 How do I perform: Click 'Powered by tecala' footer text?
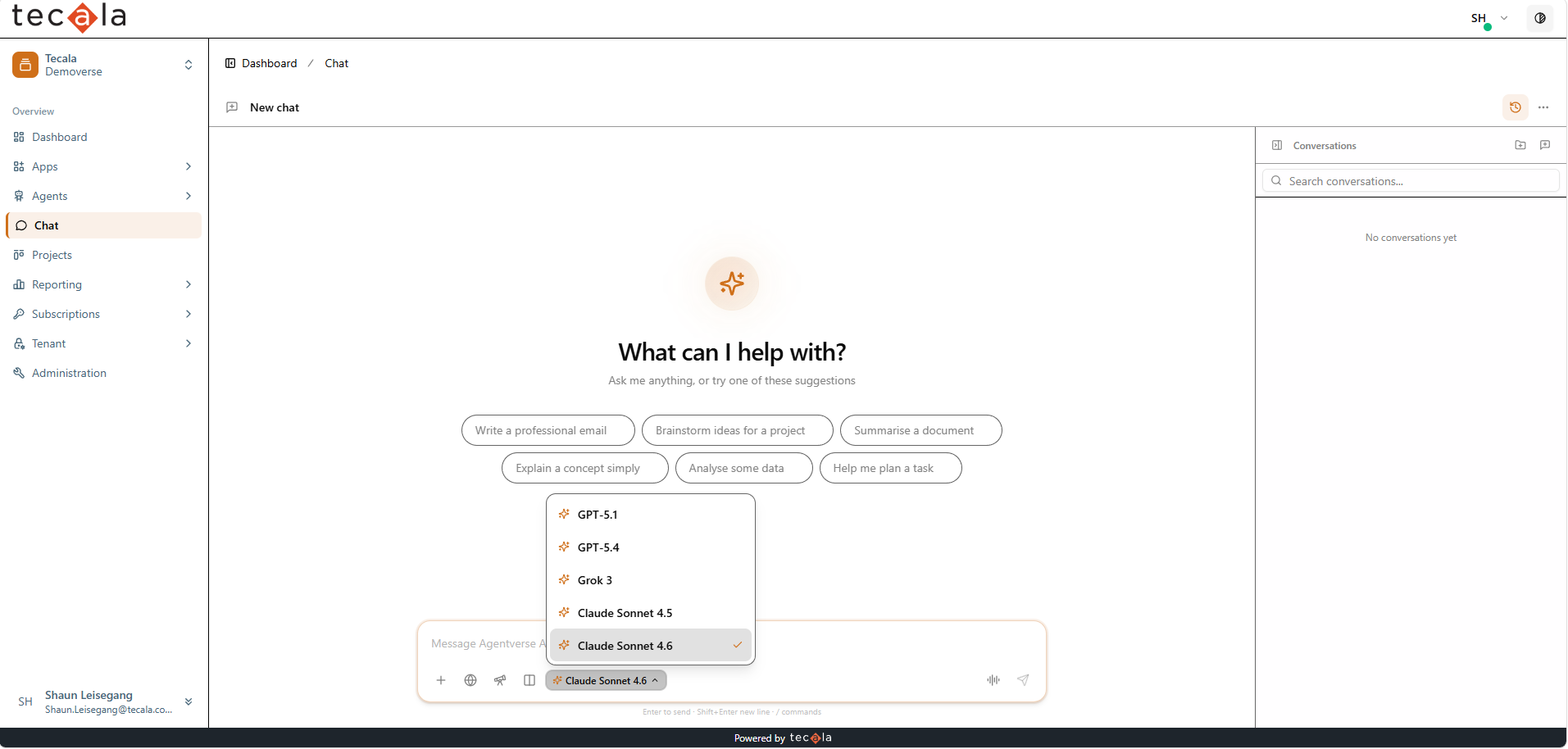(x=783, y=738)
